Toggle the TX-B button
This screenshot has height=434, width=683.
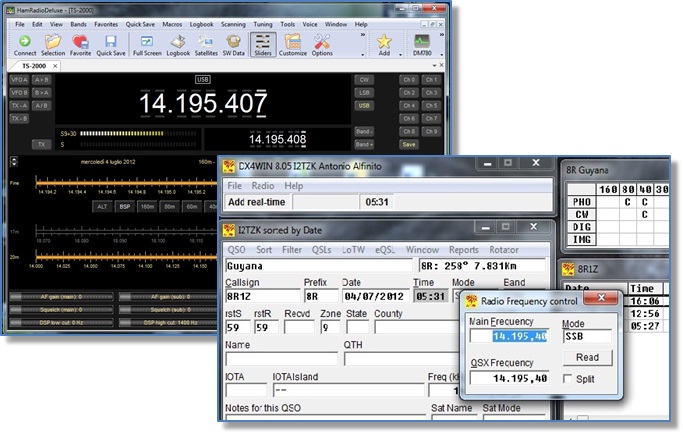(19, 119)
